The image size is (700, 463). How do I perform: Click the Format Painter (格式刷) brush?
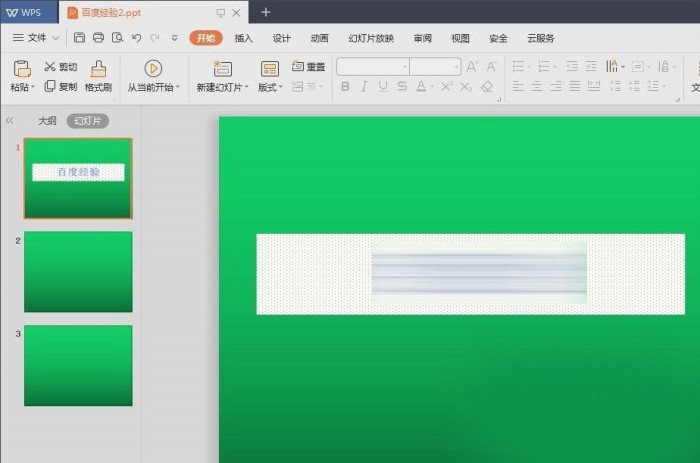pos(98,68)
